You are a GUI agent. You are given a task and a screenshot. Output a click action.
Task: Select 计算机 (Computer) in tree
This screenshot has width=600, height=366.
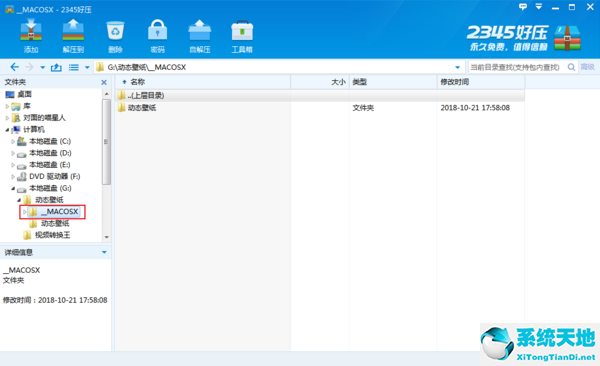point(34,130)
